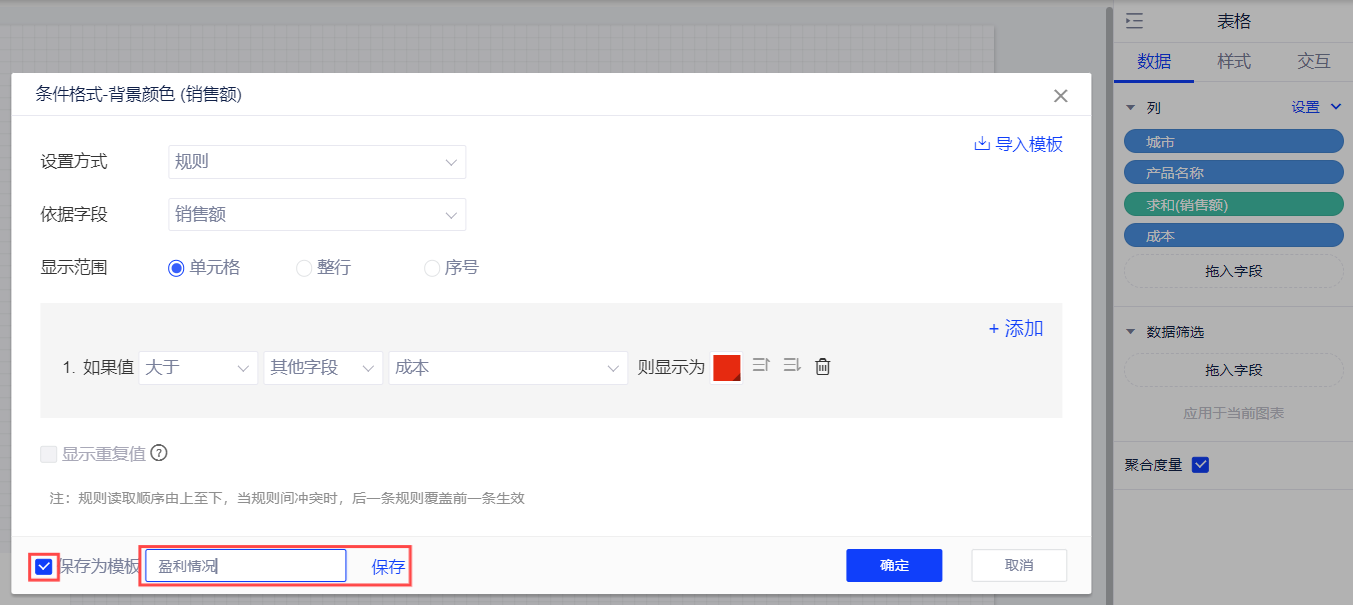Select the 整行 display range option
The image size is (1353, 605).
point(304,268)
